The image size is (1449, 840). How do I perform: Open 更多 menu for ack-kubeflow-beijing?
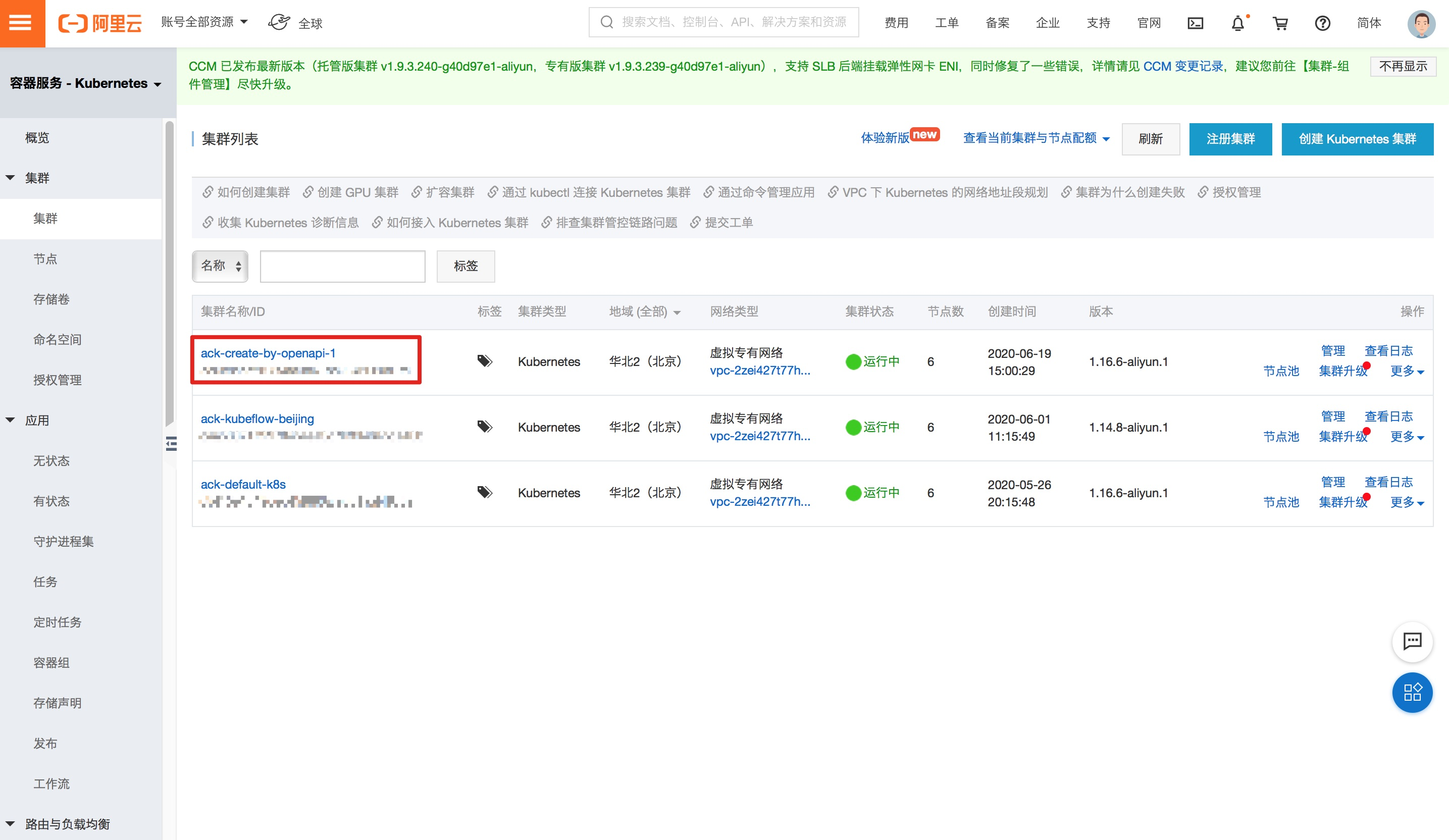[x=1407, y=436]
